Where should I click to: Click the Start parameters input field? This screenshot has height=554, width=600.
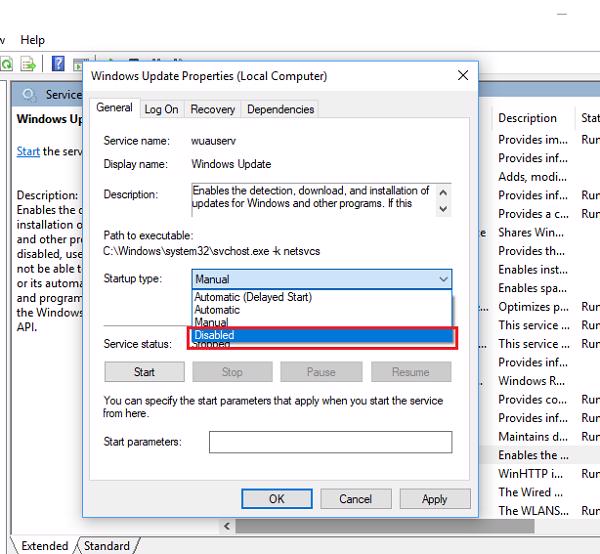[330, 442]
